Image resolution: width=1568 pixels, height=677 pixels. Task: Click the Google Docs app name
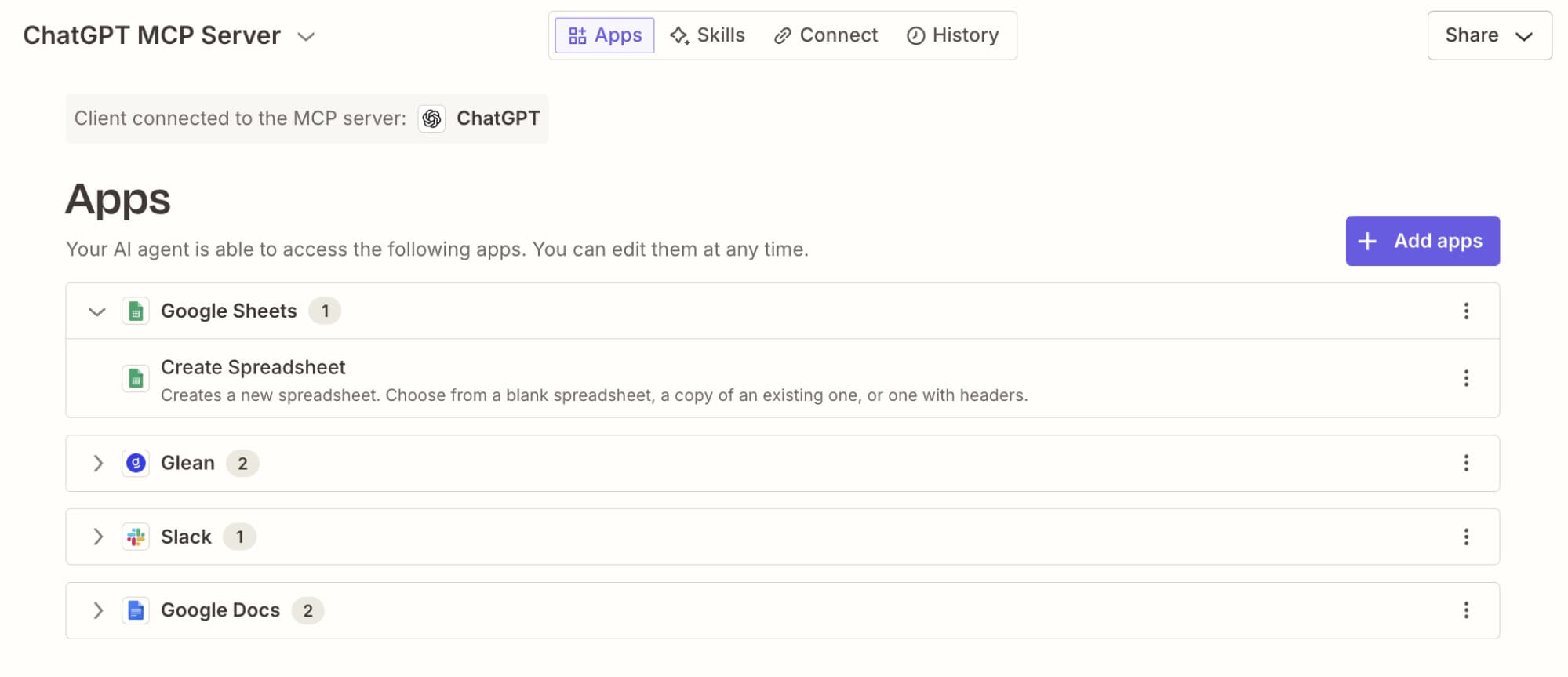220,611
